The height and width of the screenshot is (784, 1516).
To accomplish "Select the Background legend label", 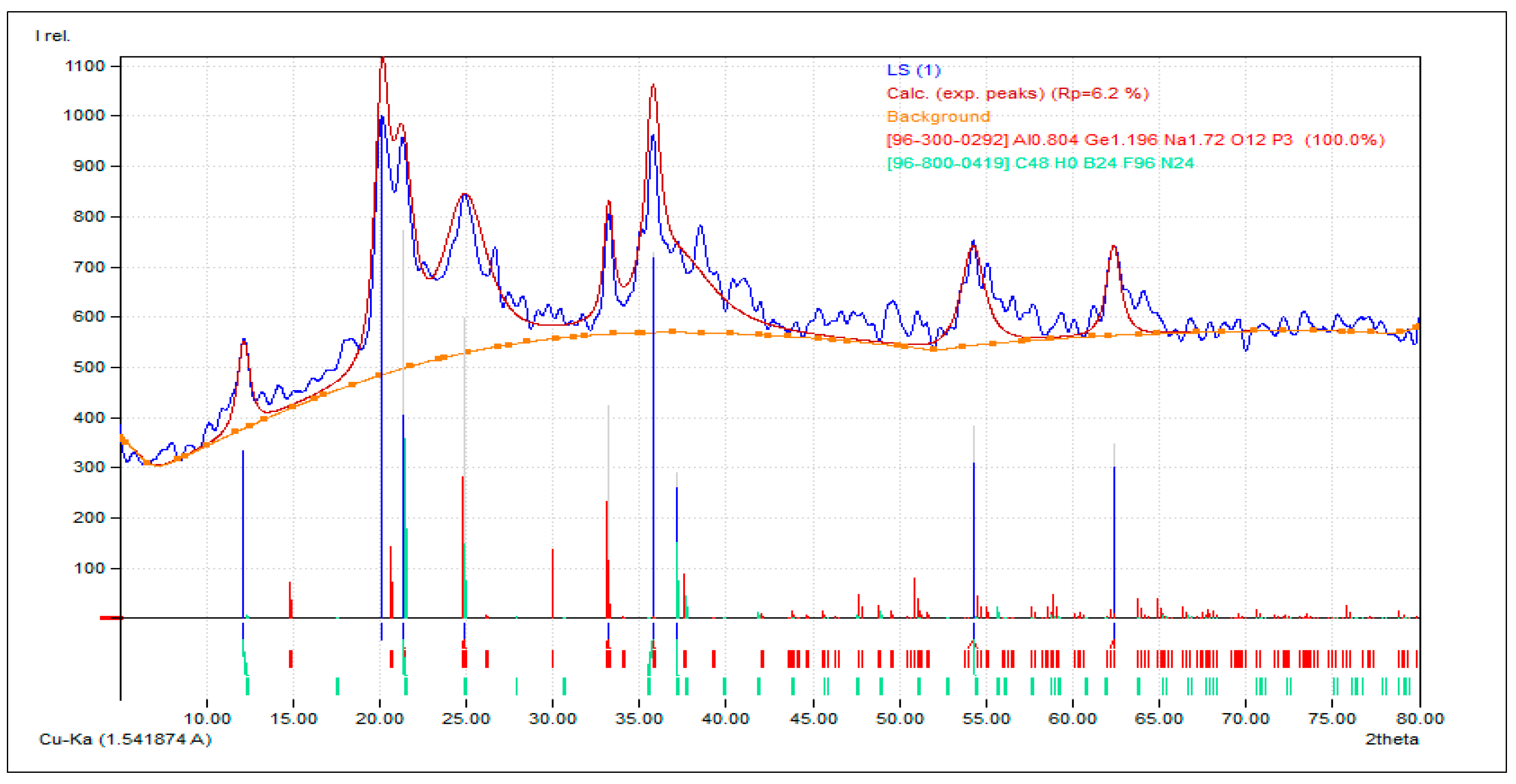I will [938, 116].
